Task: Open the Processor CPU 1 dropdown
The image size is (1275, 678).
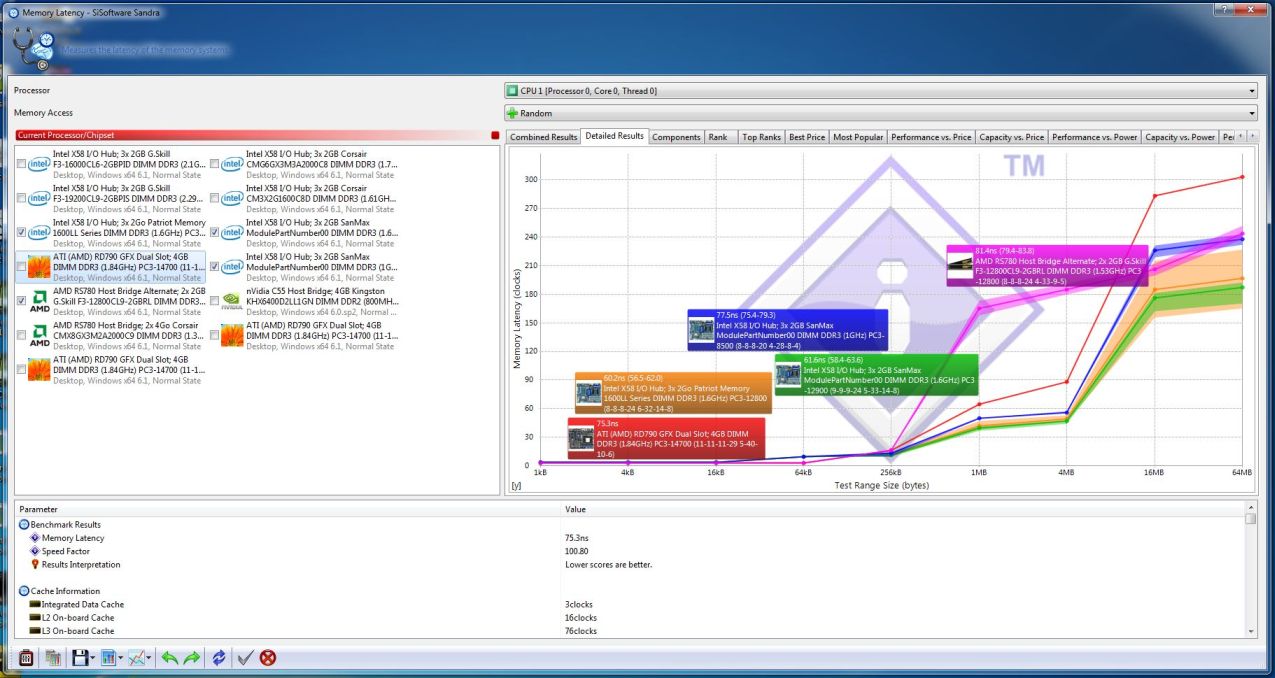Action: (x=880, y=91)
